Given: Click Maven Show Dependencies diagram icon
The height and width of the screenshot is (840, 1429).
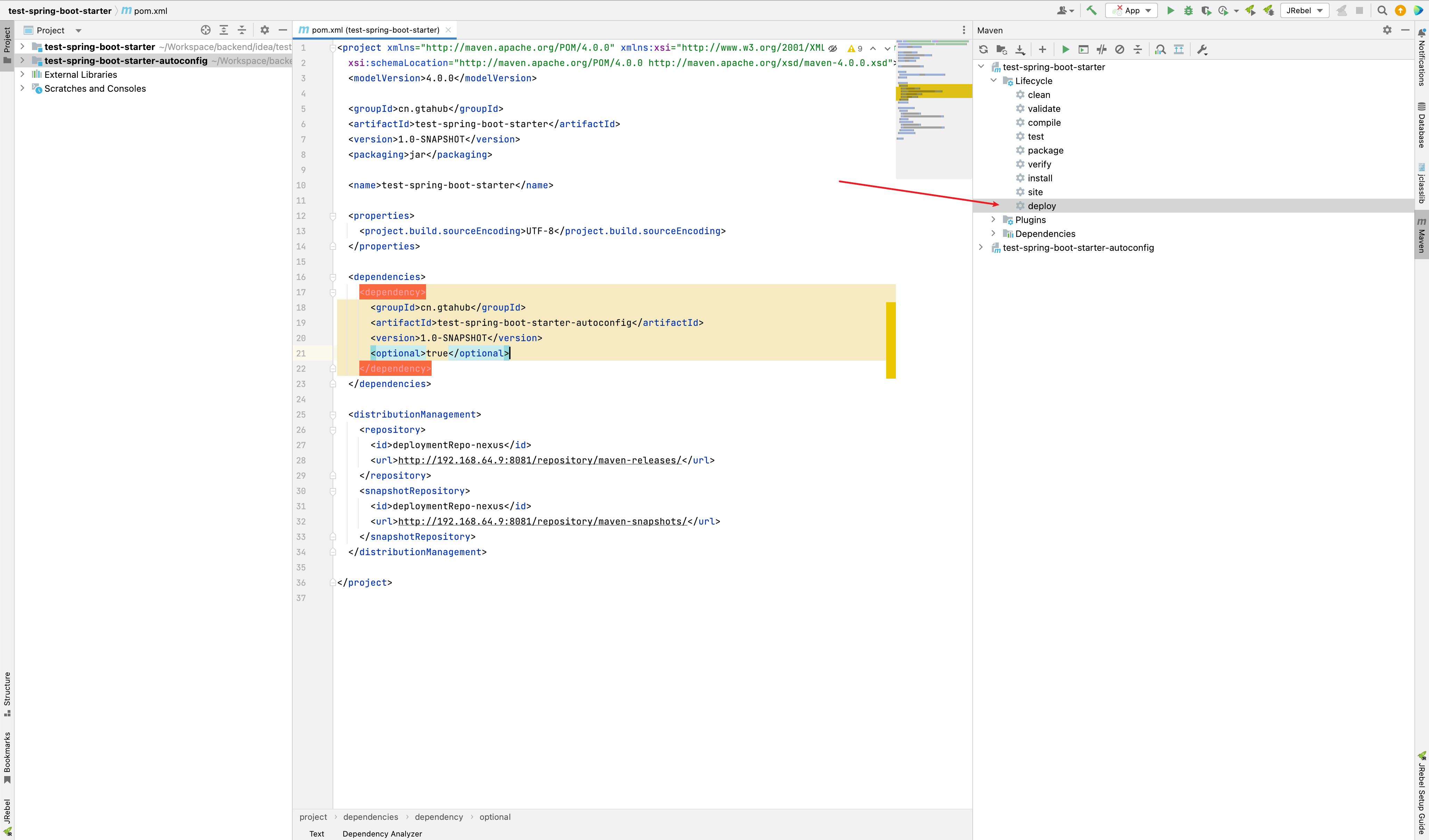Looking at the screenshot, I should [x=1178, y=49].
